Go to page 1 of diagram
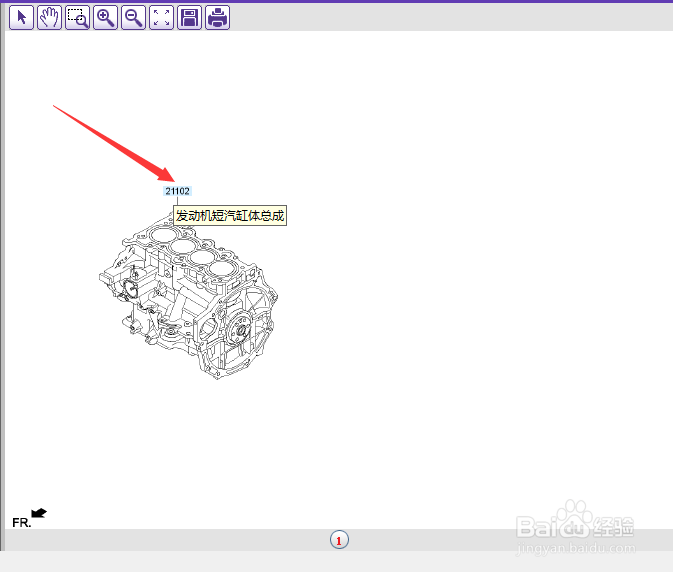 [339, 540]
